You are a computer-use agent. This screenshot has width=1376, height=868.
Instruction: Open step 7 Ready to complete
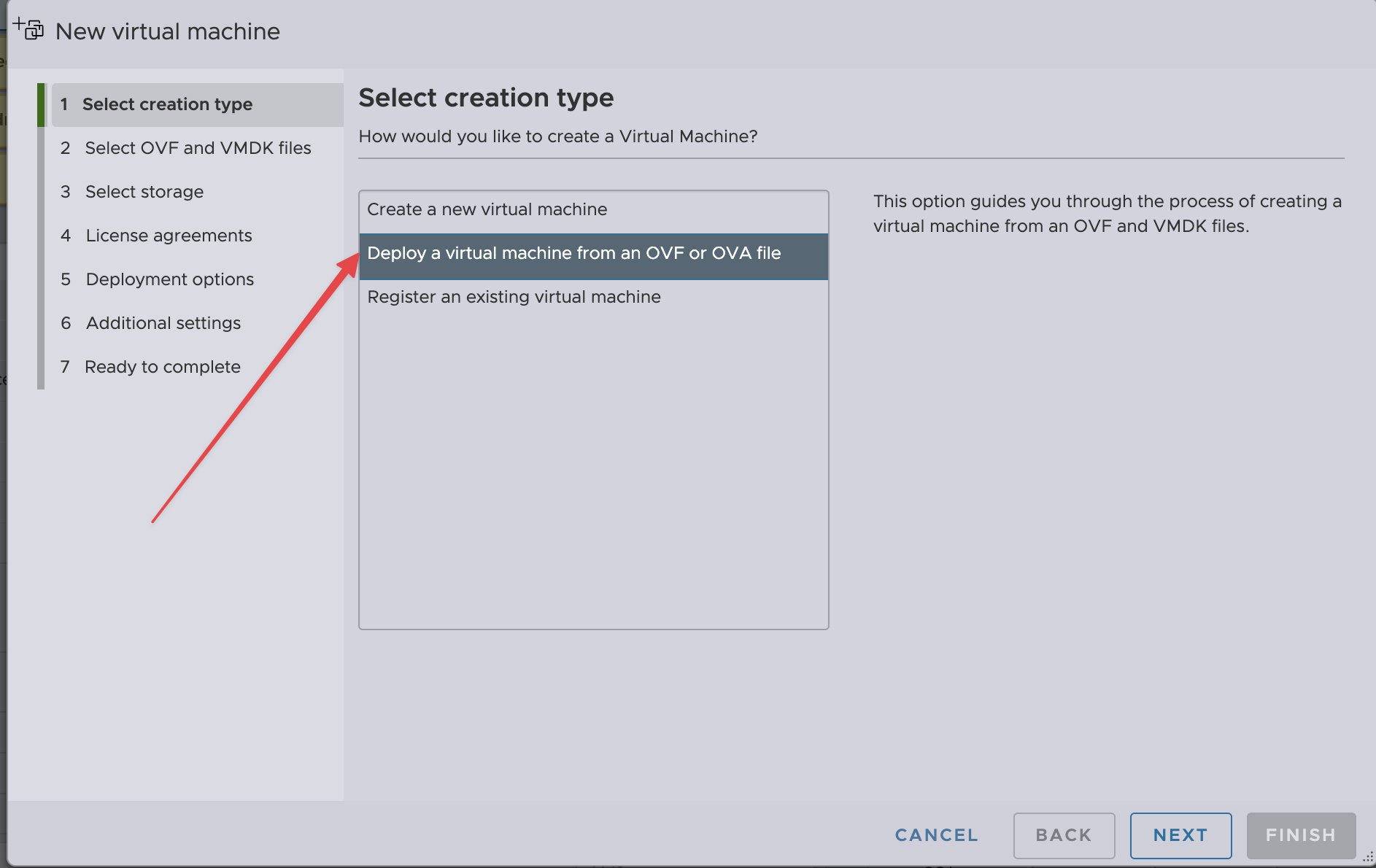point(162,368)
